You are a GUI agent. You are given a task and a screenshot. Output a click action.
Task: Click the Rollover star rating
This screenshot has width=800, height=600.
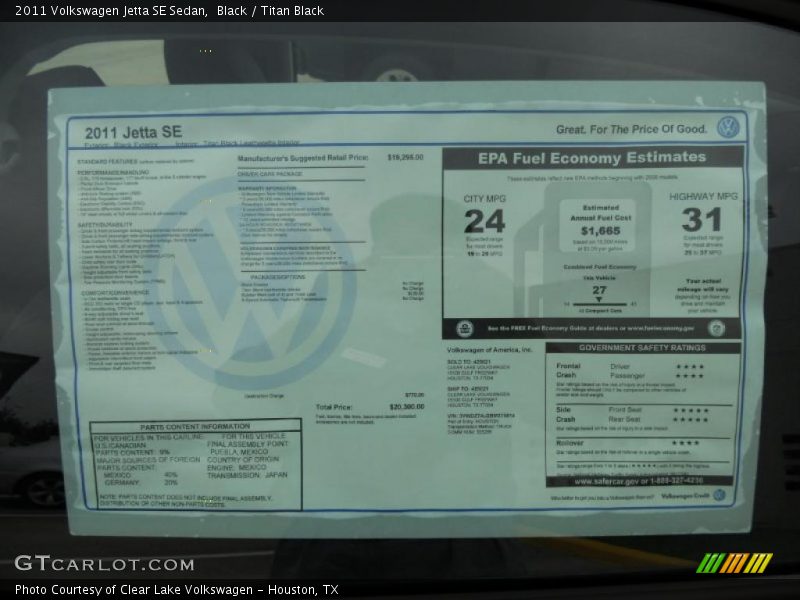click(x=685, y=442)
